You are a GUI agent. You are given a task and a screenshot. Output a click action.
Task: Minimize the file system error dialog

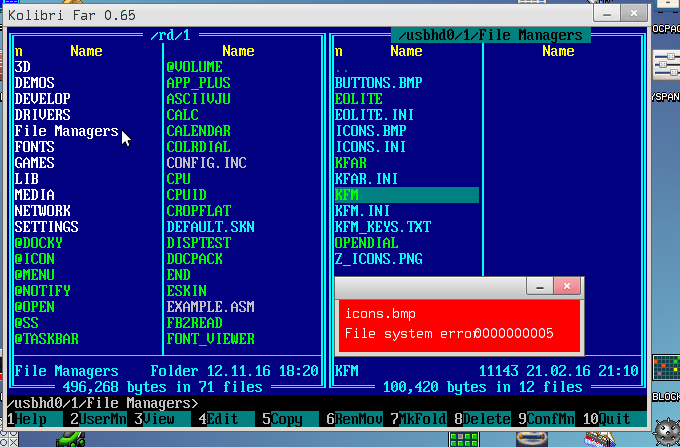(540, 287)
